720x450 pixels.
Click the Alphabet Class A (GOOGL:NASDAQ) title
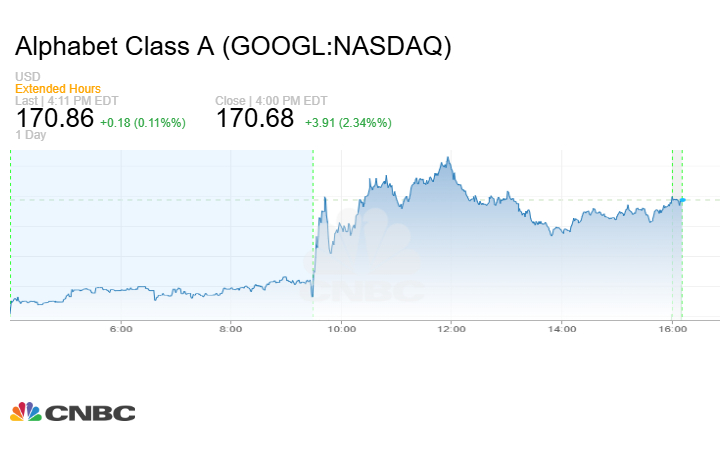pyautogui.click(x=234, y=47)
